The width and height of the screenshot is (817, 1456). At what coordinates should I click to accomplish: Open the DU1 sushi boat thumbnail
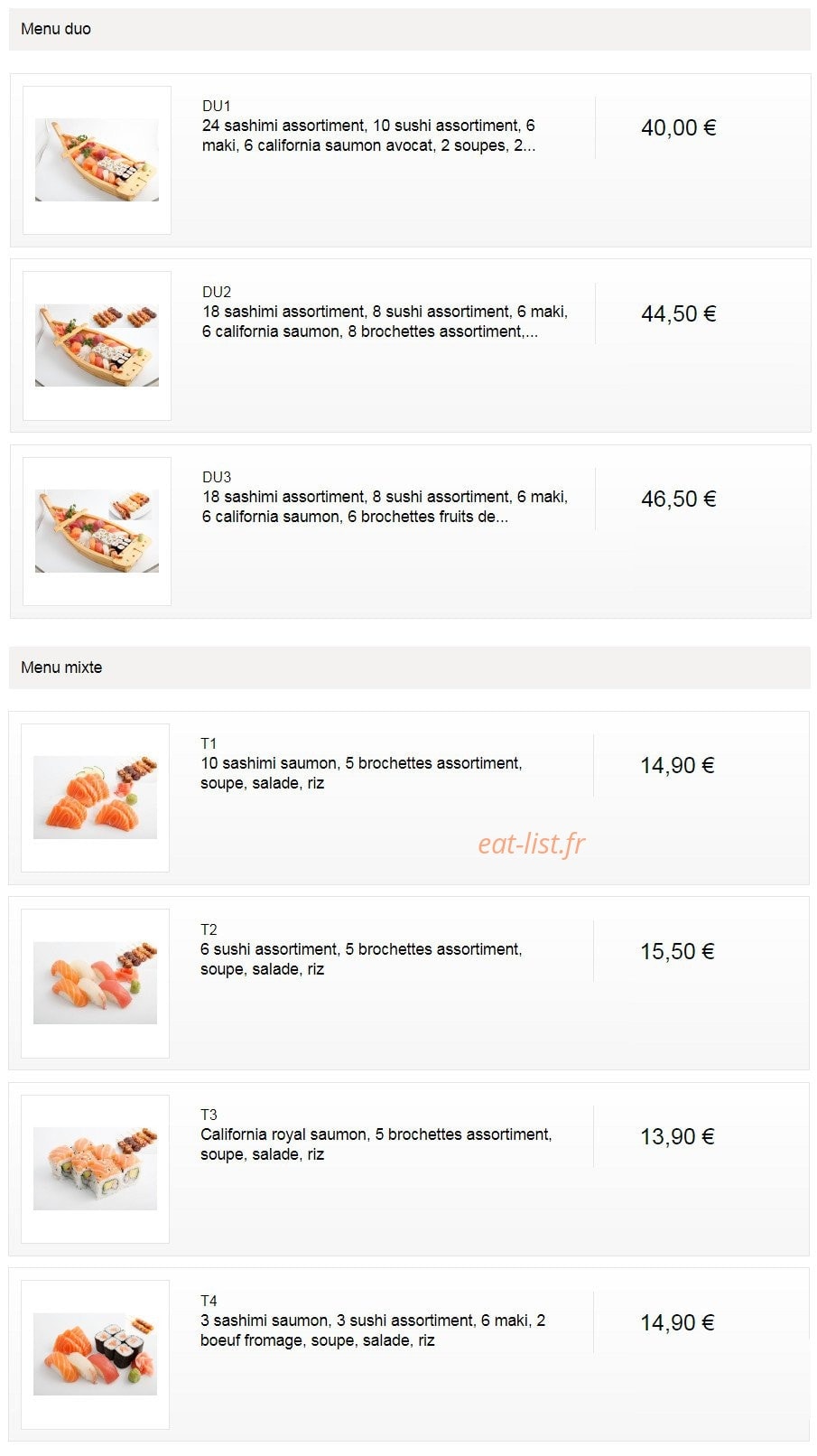97,160
